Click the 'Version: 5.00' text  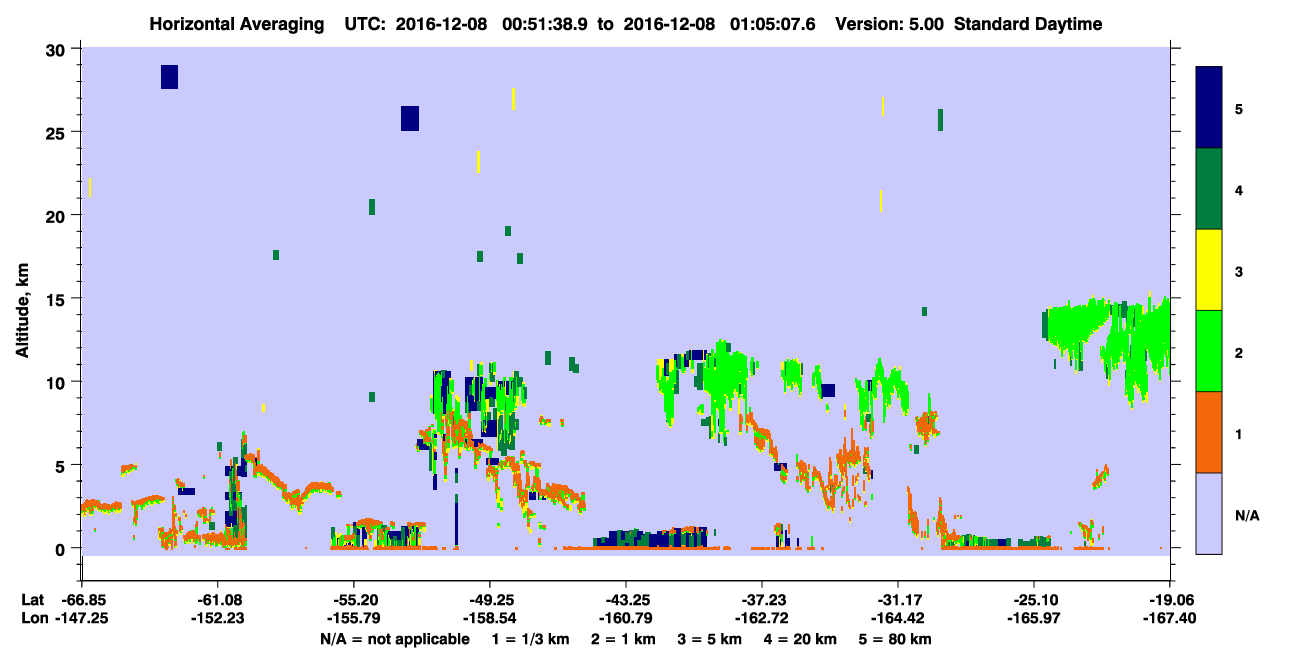coord(890,24)
